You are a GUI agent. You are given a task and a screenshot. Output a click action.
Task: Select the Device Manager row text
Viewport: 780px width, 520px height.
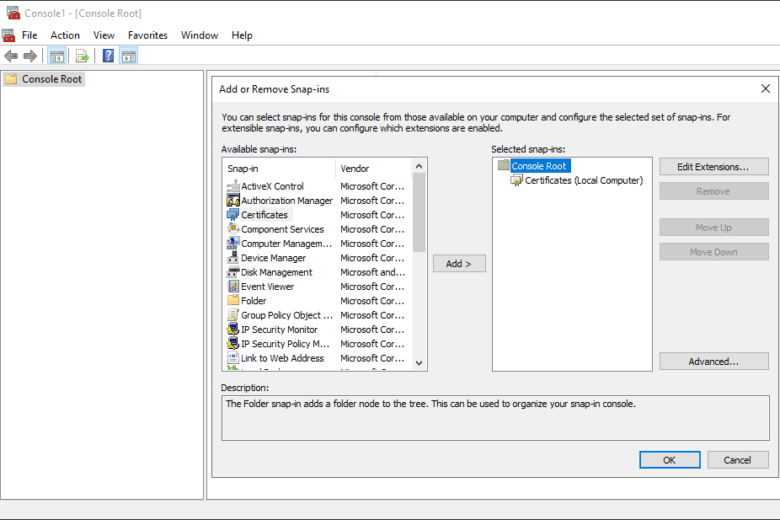[x=273, y=258]
